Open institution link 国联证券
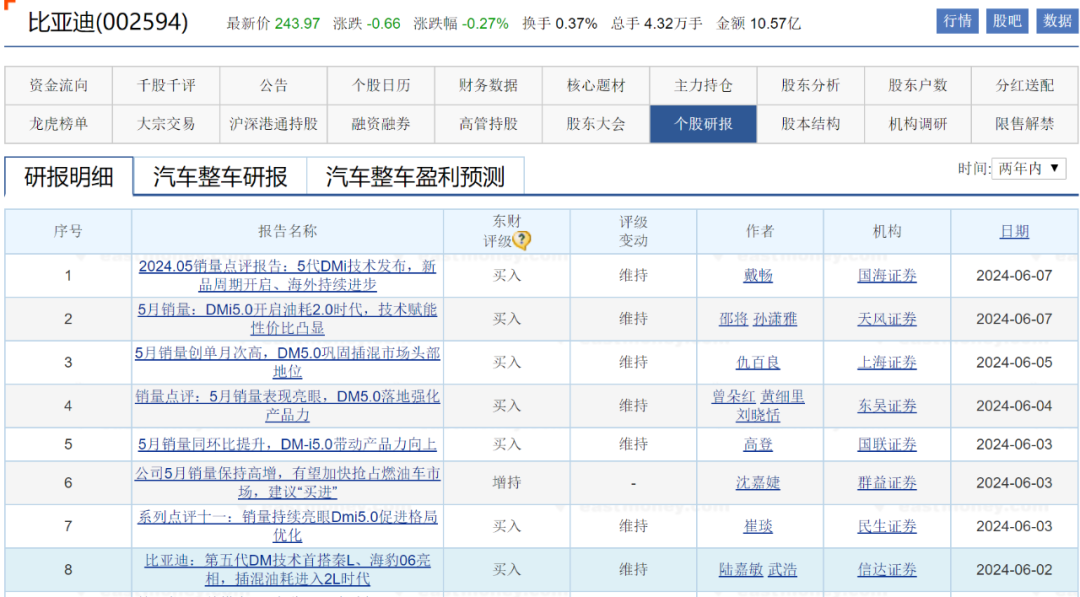This screenshot has width=1080, height=597. point(887,444)
